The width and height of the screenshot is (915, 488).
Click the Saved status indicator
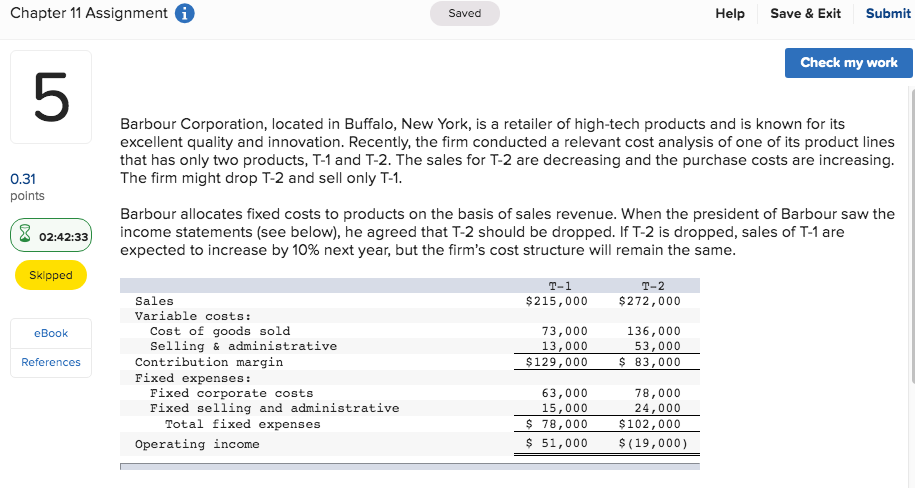(x=464, y=13)
